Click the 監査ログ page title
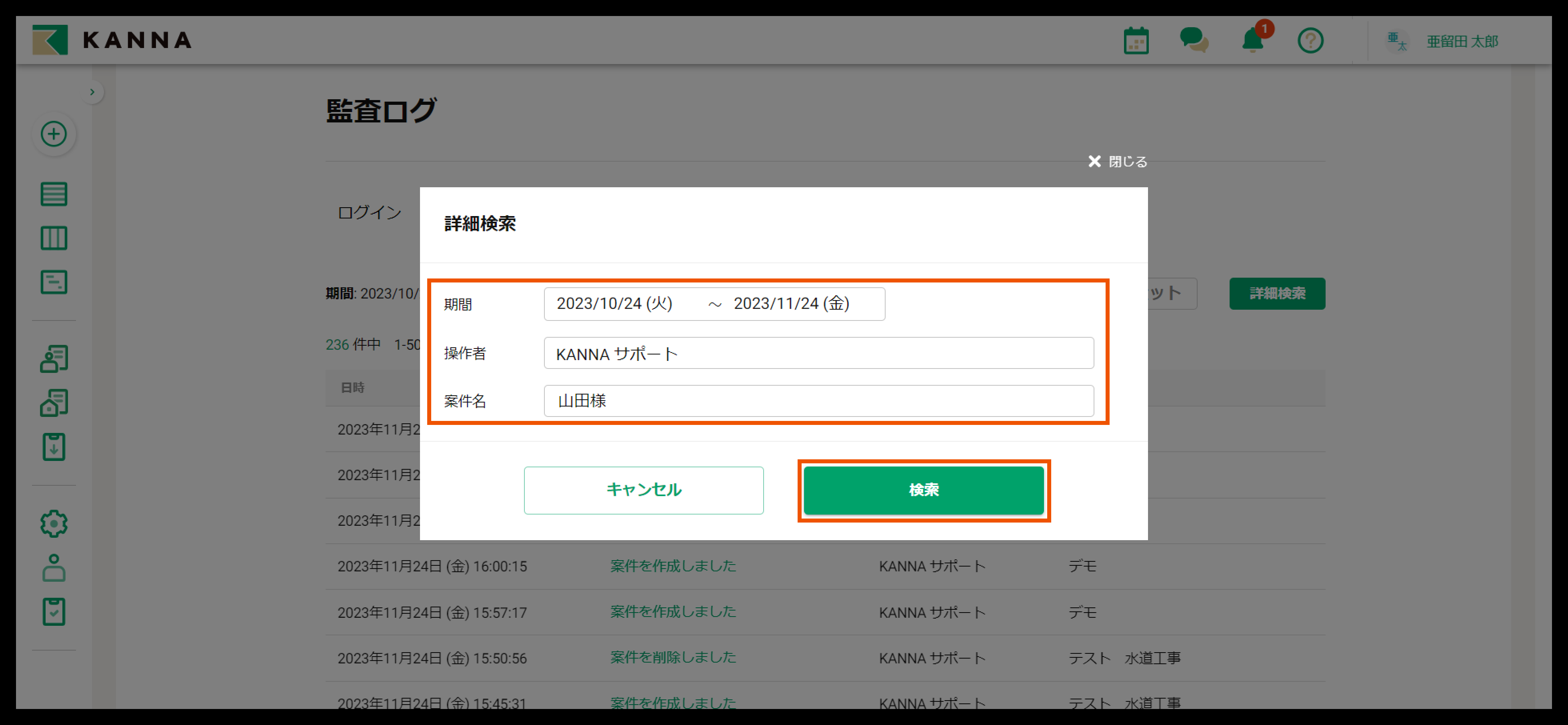This screenshot has width=1568, height=725. click(x=381, y=111)
